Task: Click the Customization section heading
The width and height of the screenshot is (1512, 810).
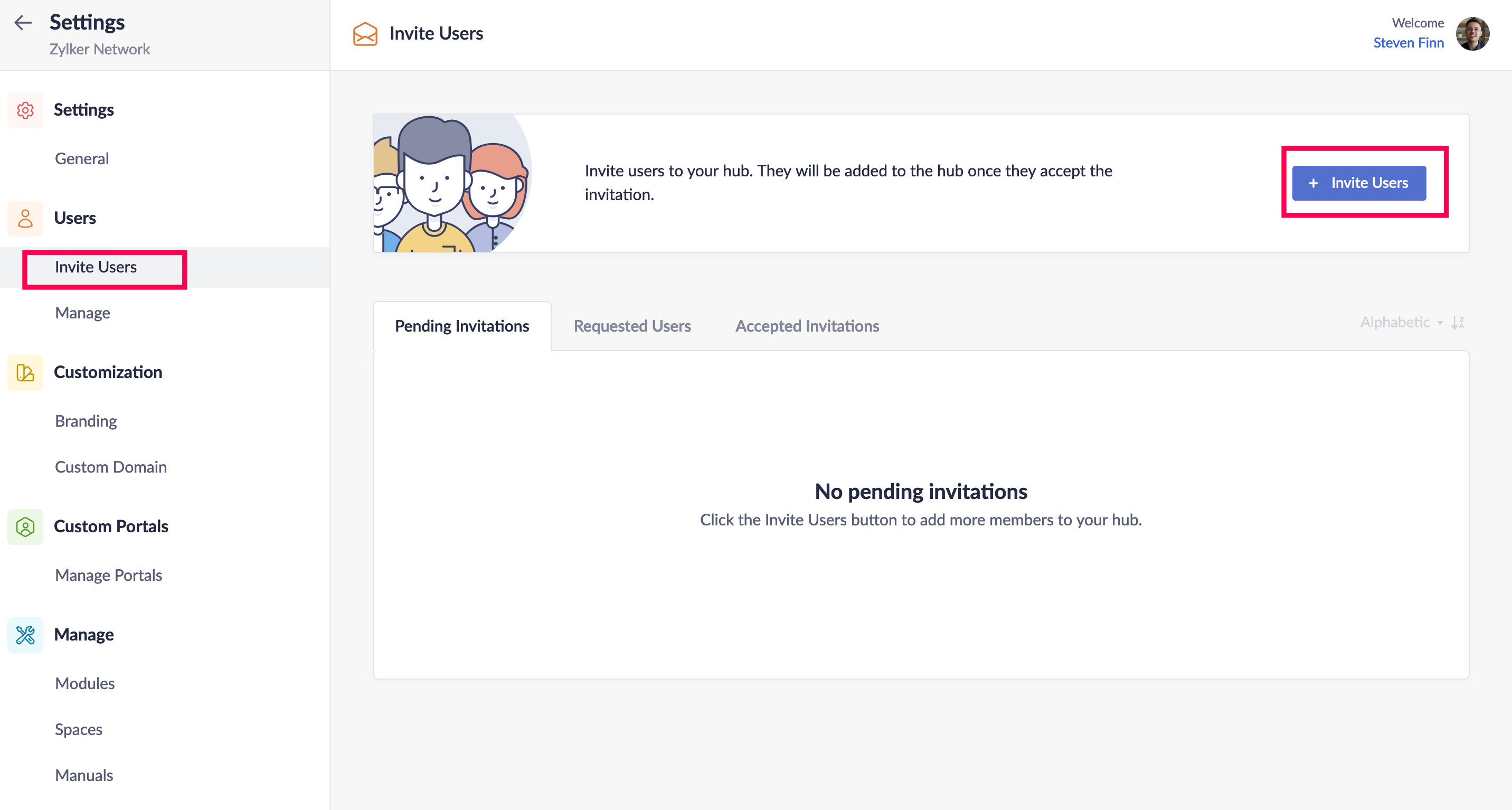Action: pos(108,372)
